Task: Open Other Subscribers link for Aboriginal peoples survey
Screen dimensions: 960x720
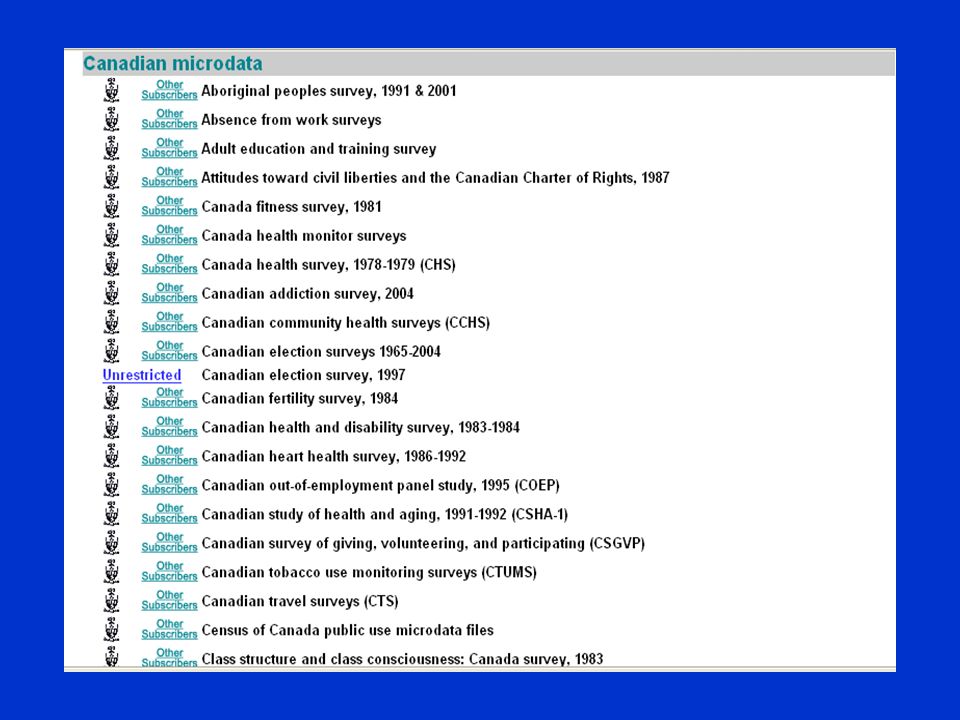Action: (170, 89)
